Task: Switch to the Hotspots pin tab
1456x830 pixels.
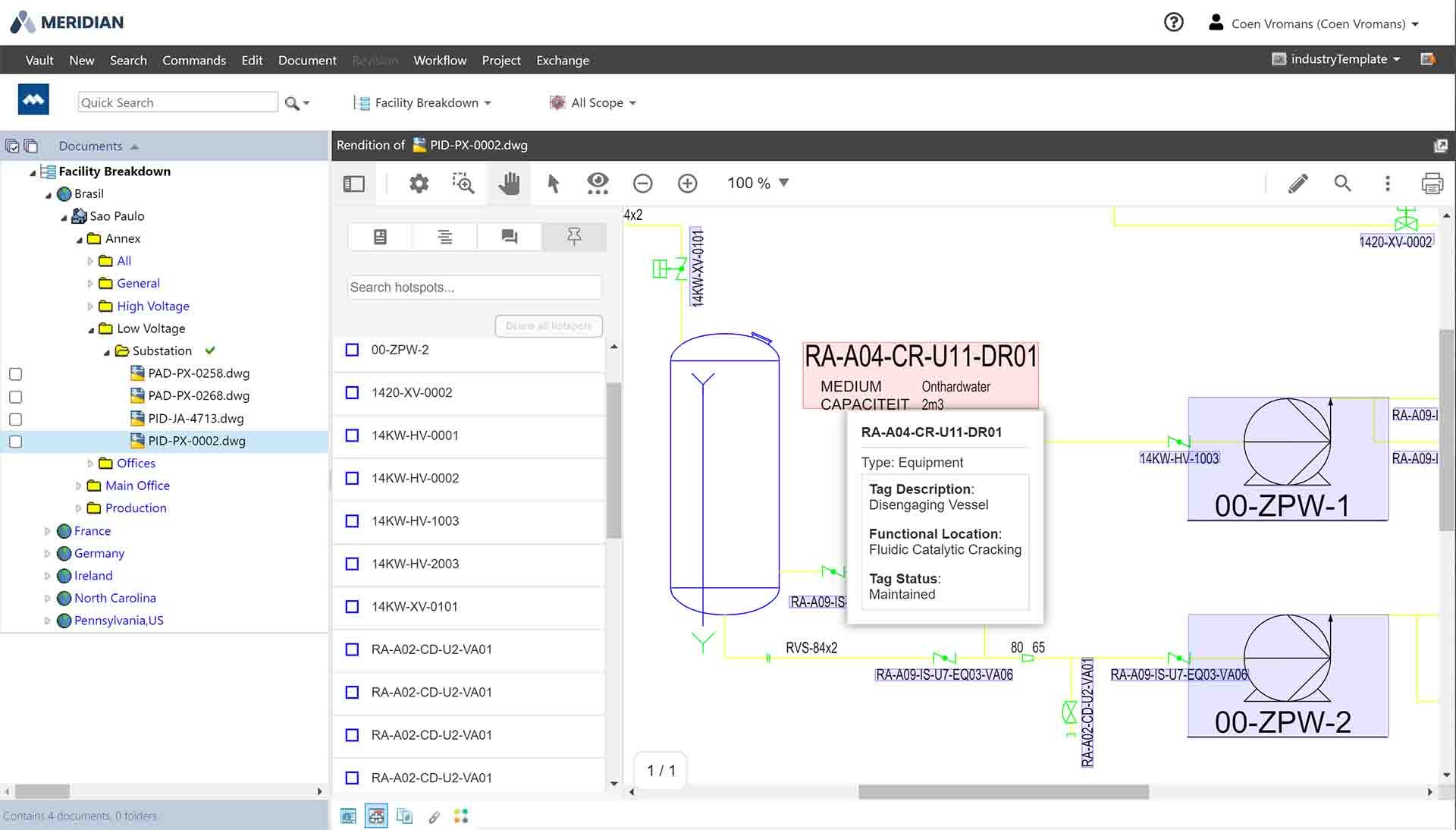Action: click(x=574, y=236)
